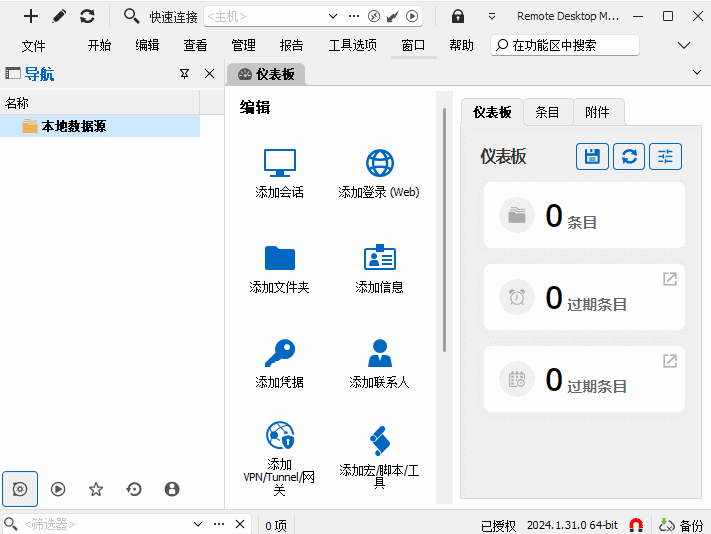
Task: Click the 添加宏/脚本/工具 scroll icon
Action: coord(380,441)
